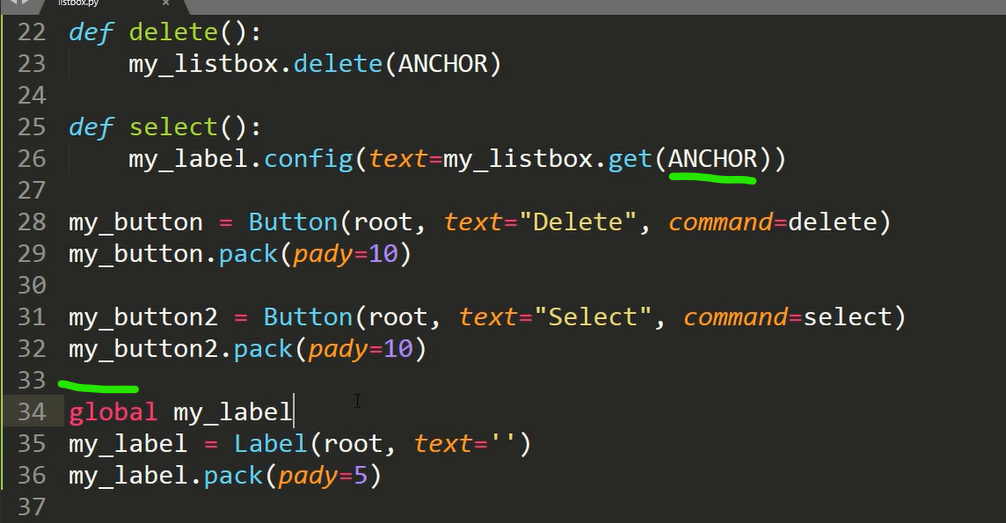Screen dimensions: 1006x523
Task: Click the my_button2 variable on line 31
Action: coord(143,318)
